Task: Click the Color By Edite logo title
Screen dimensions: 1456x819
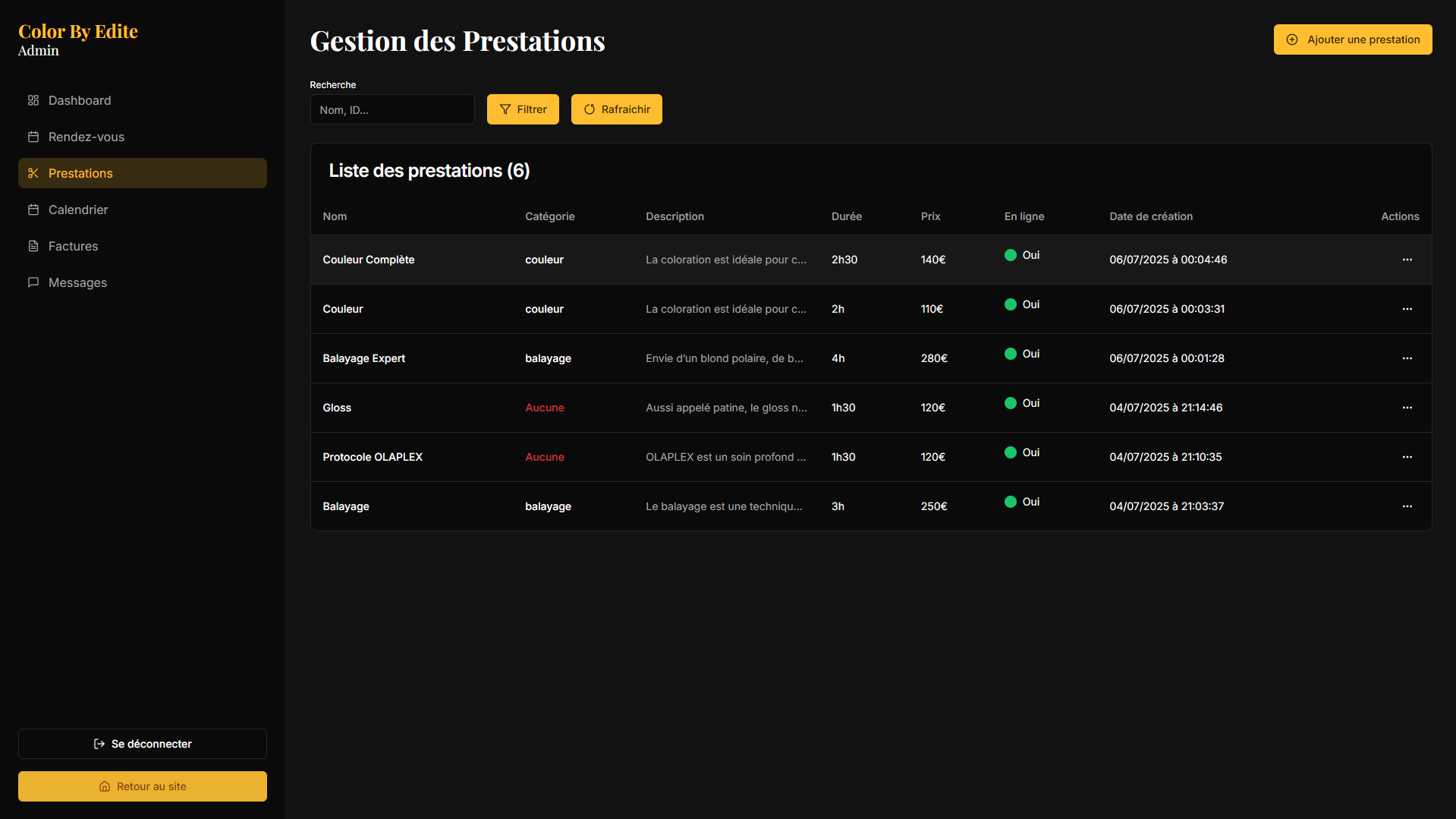Action: (78, 31)
